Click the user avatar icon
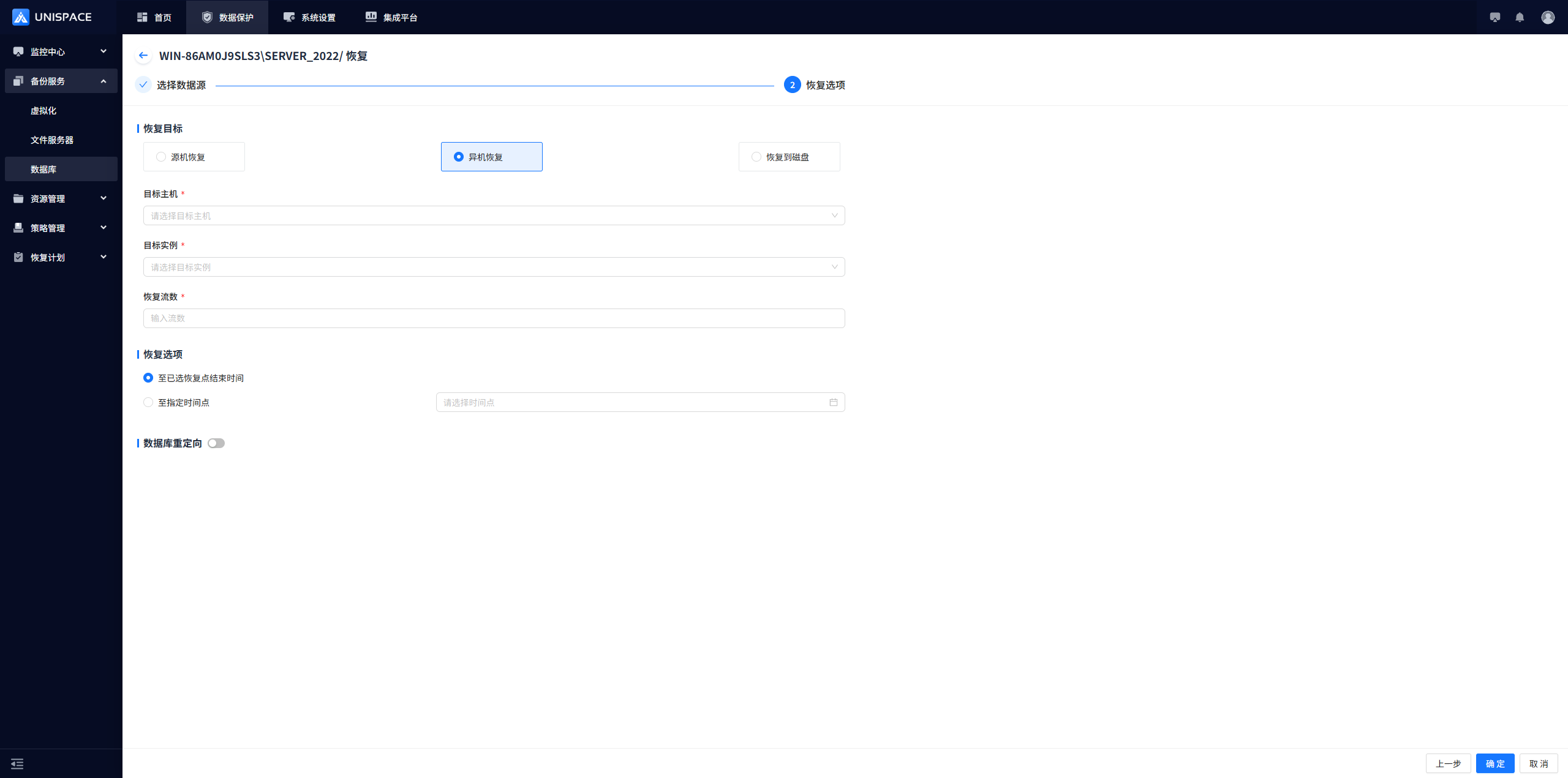Screen dimensions: 1568x778 (x=1548, y=17)
